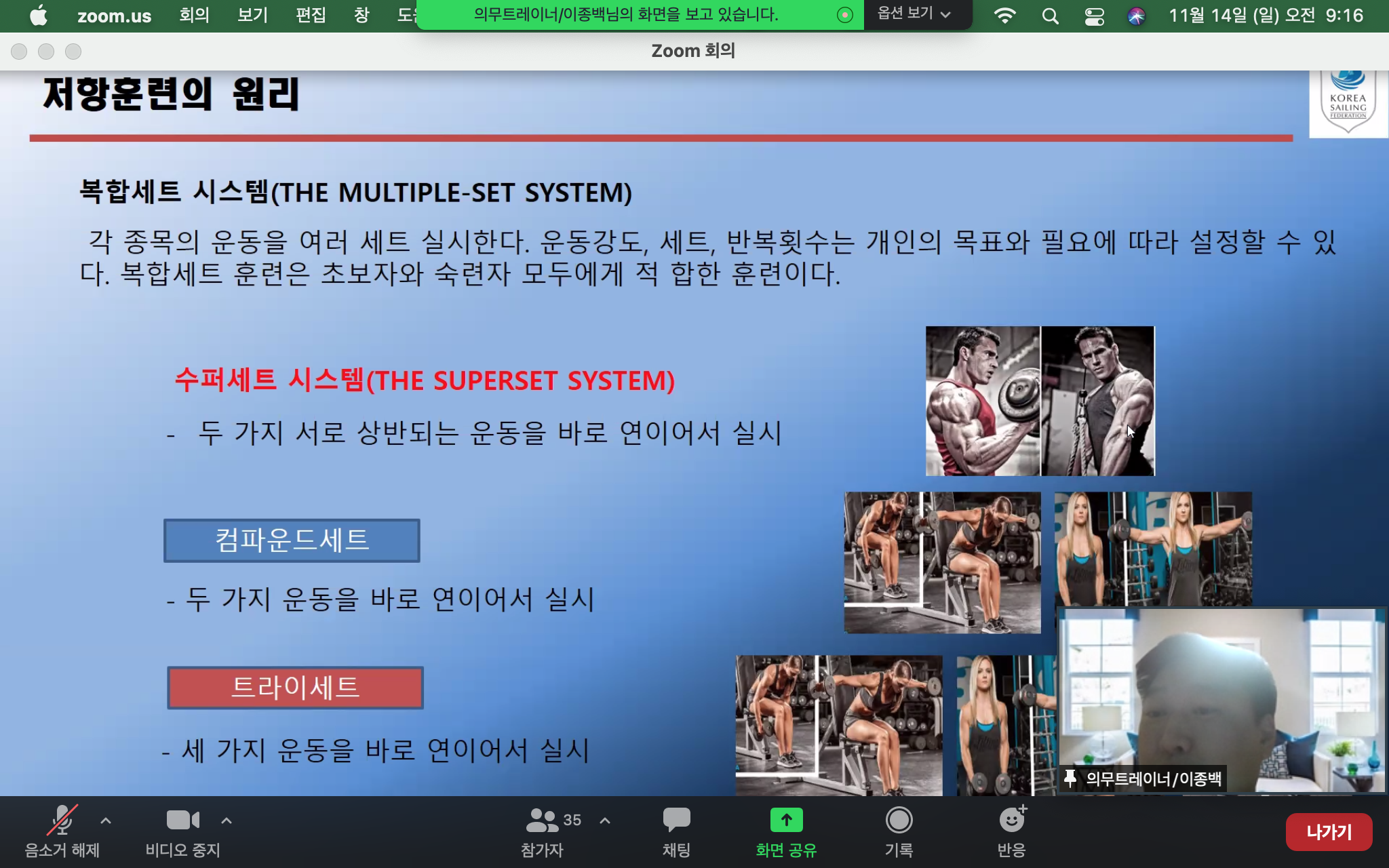The image size is (1389, 868).
Task: Unmute microphone with 음소거 해제
Action: click(62, 831)
